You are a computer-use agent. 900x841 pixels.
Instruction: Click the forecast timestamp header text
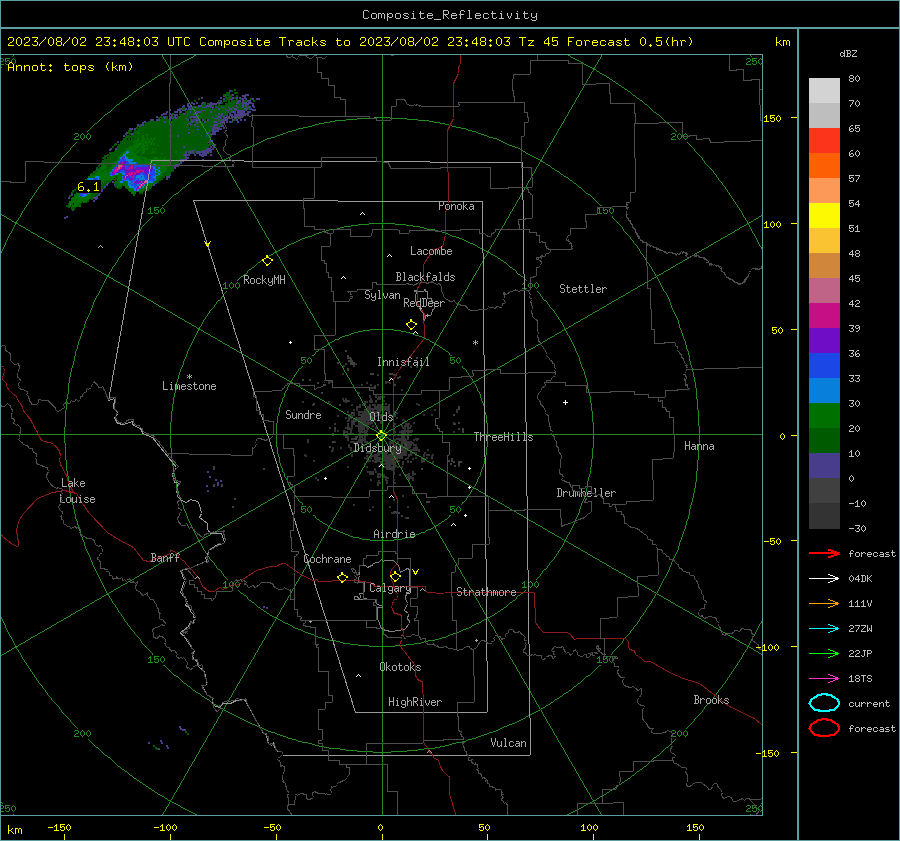point(350,42)
